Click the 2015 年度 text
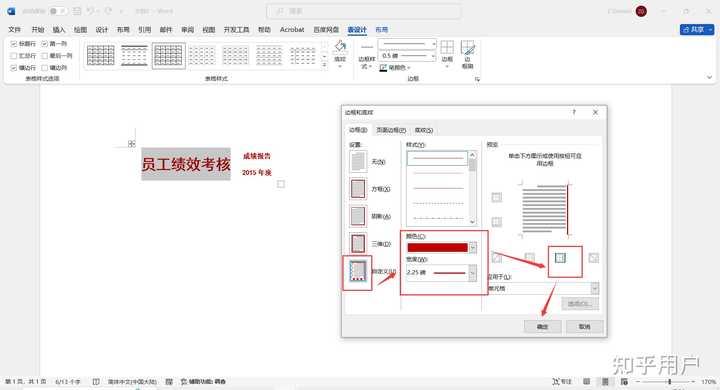This screenshot has height=390, width=720. pos(257,172)
